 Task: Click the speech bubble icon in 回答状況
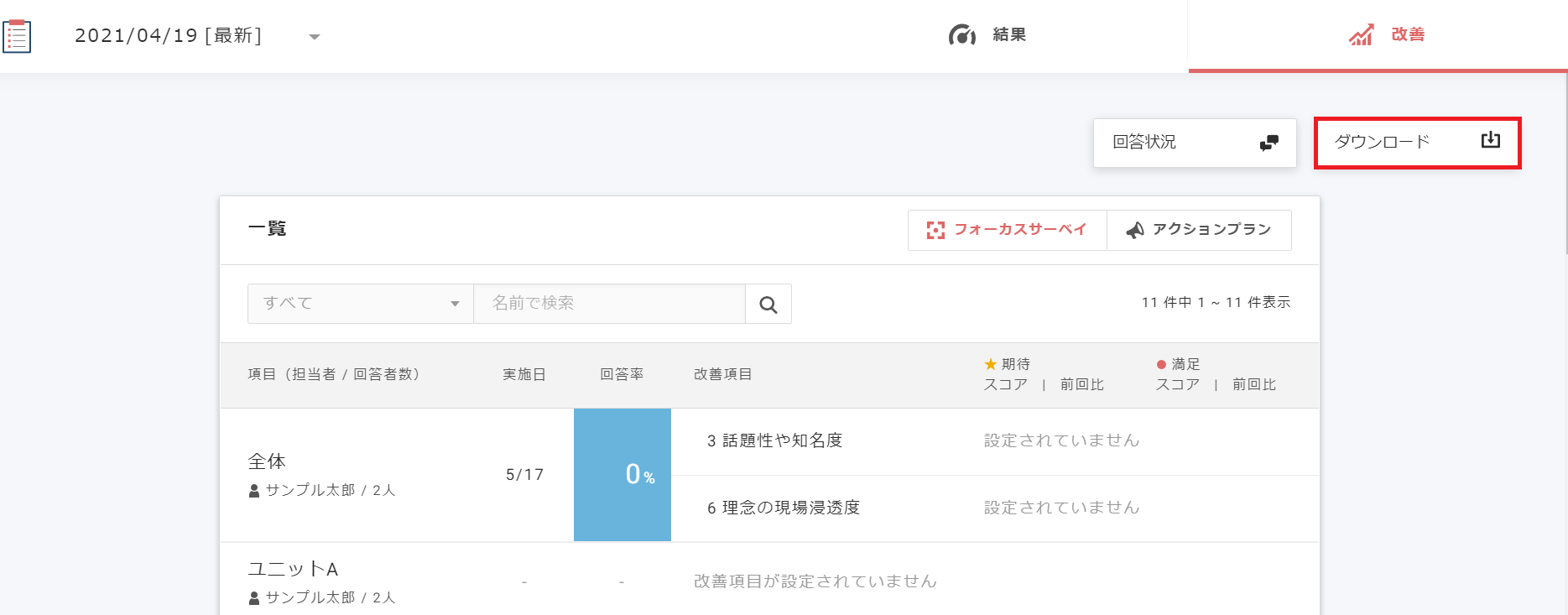point(1268,143)
